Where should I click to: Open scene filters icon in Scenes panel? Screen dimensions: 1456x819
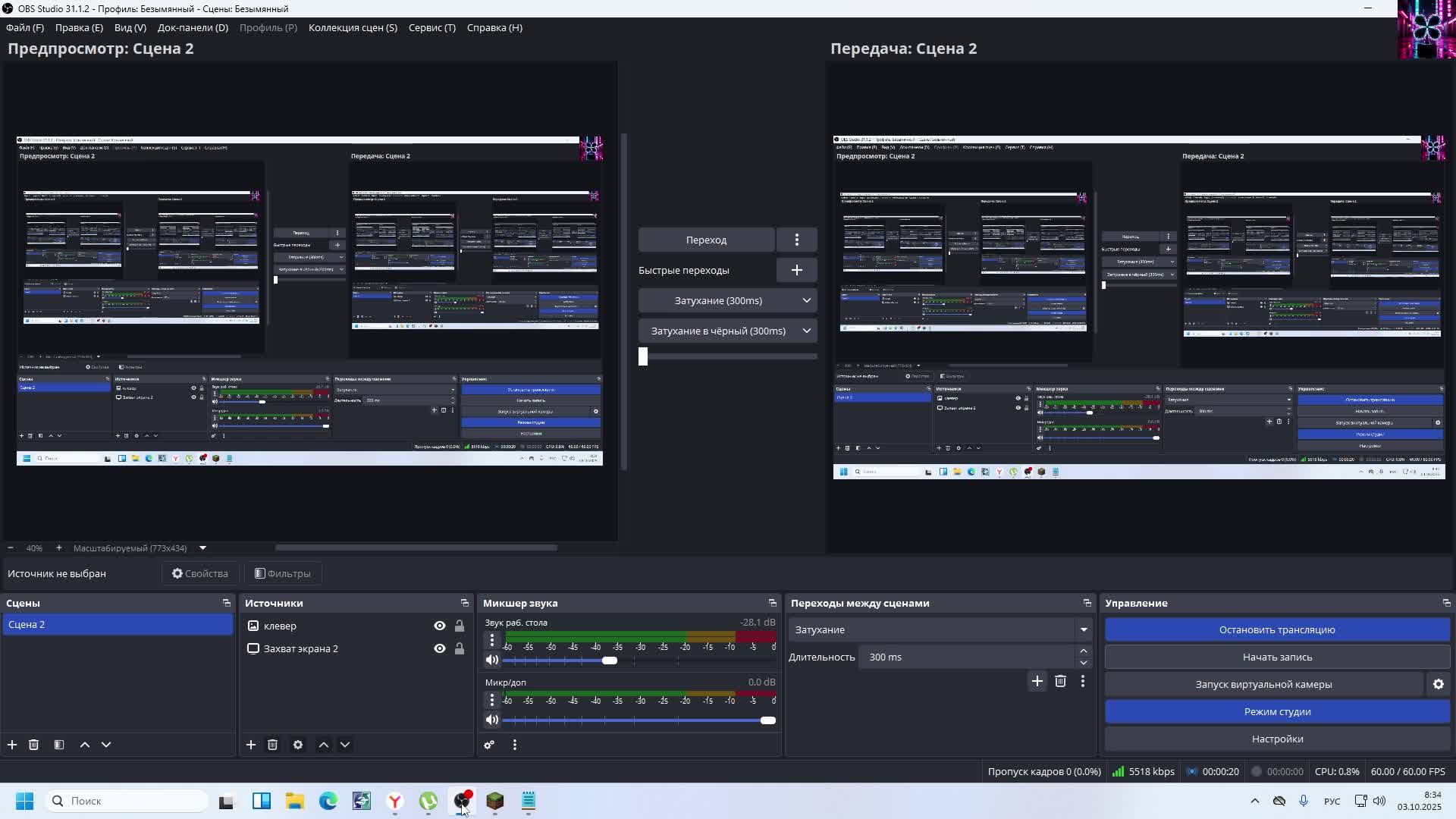point(59,745)
